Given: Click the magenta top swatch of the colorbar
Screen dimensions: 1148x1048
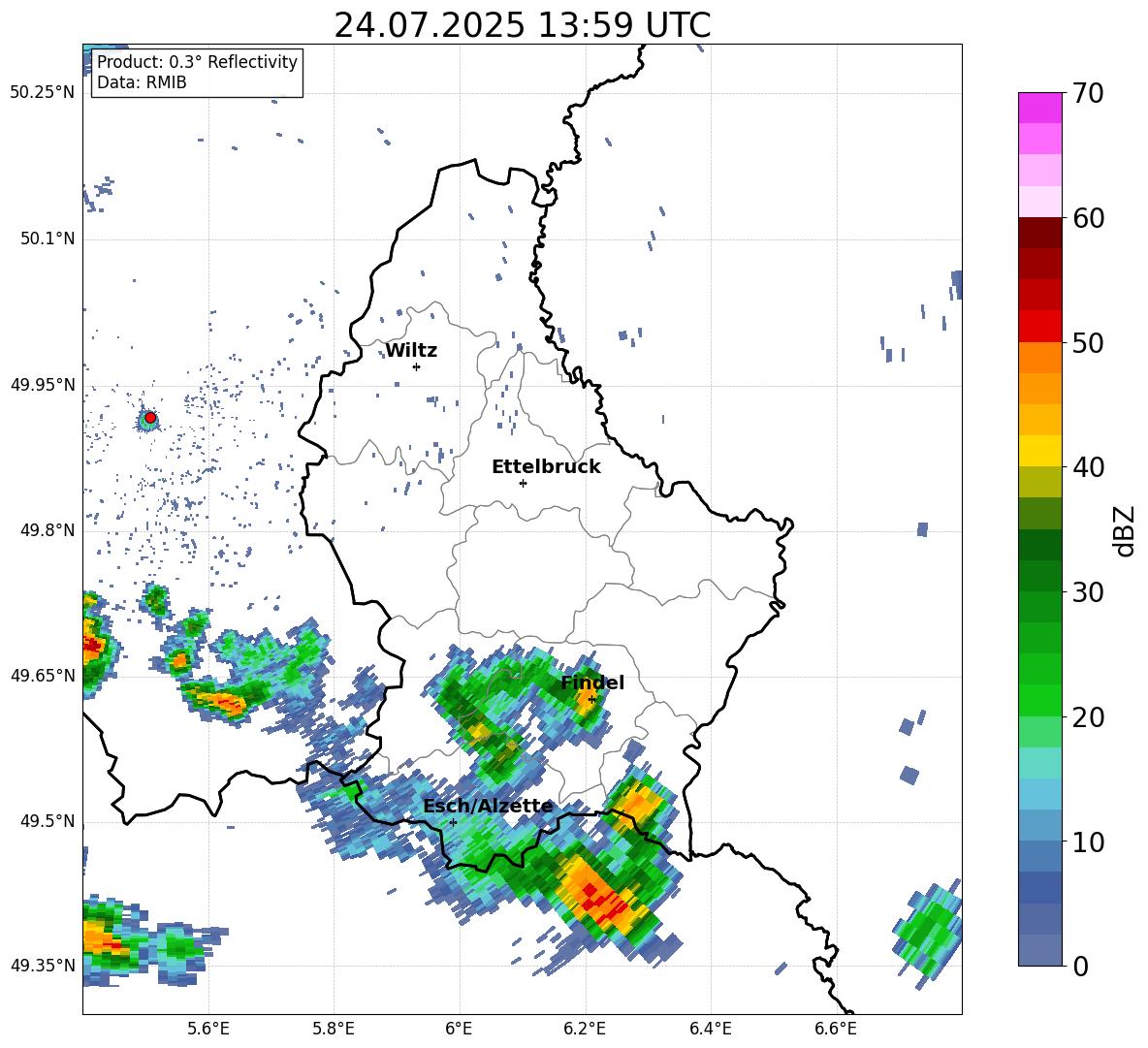Looking at the screenshot, I should coord(1040,108).
